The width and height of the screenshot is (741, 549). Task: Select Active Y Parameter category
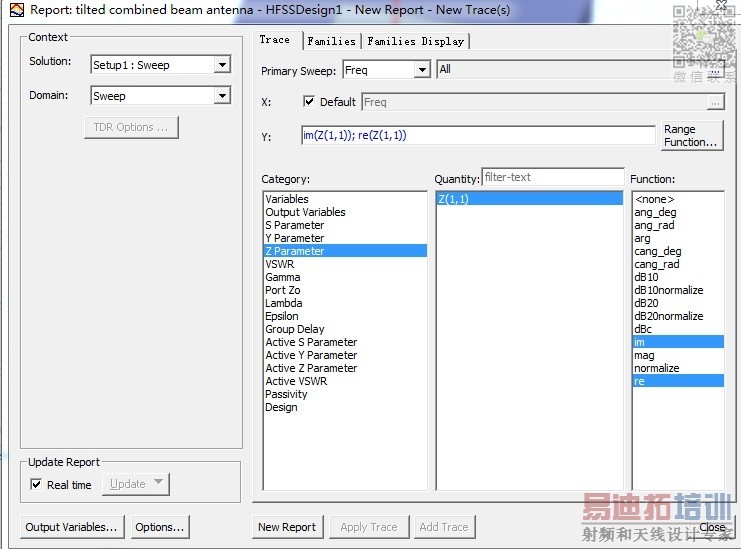345,355
